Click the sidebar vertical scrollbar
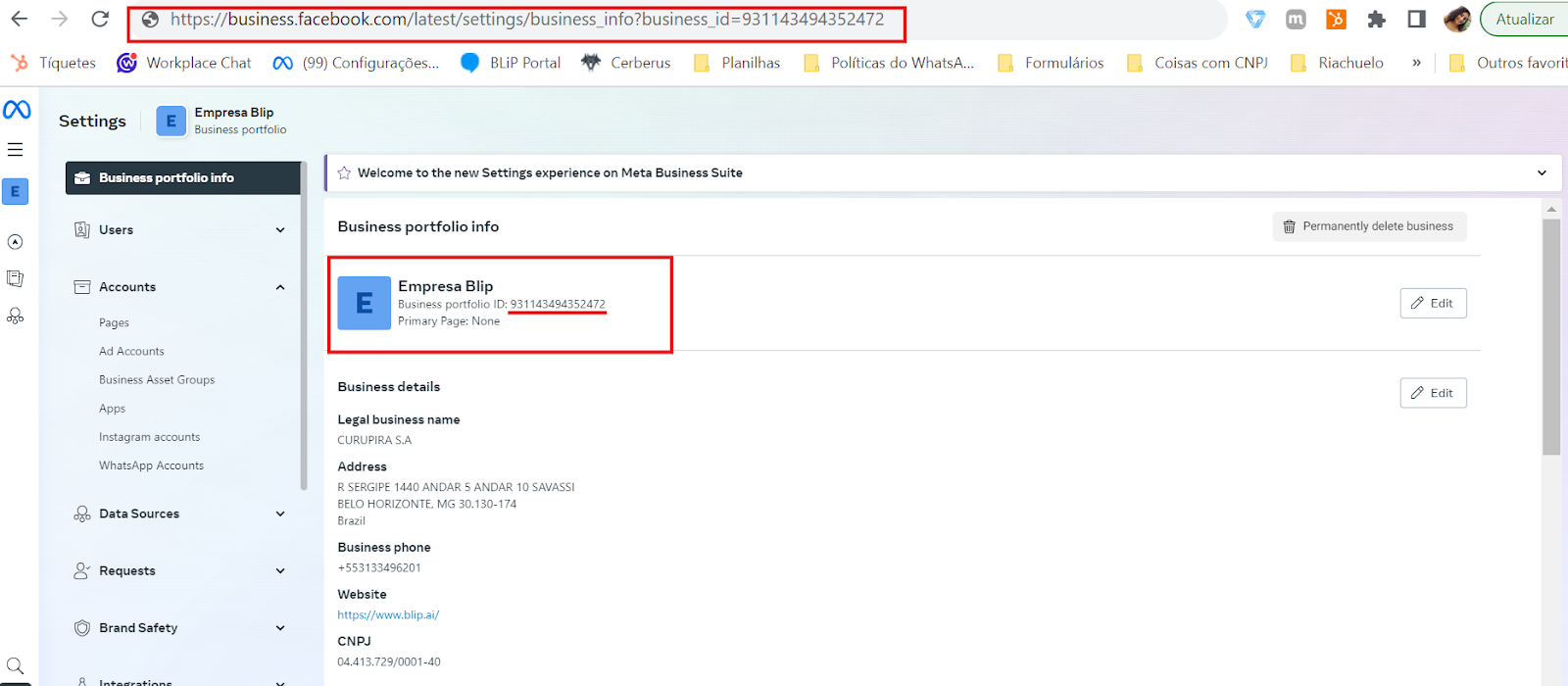This screenshot has height=686, width=1568. click(x=304, y=325)
